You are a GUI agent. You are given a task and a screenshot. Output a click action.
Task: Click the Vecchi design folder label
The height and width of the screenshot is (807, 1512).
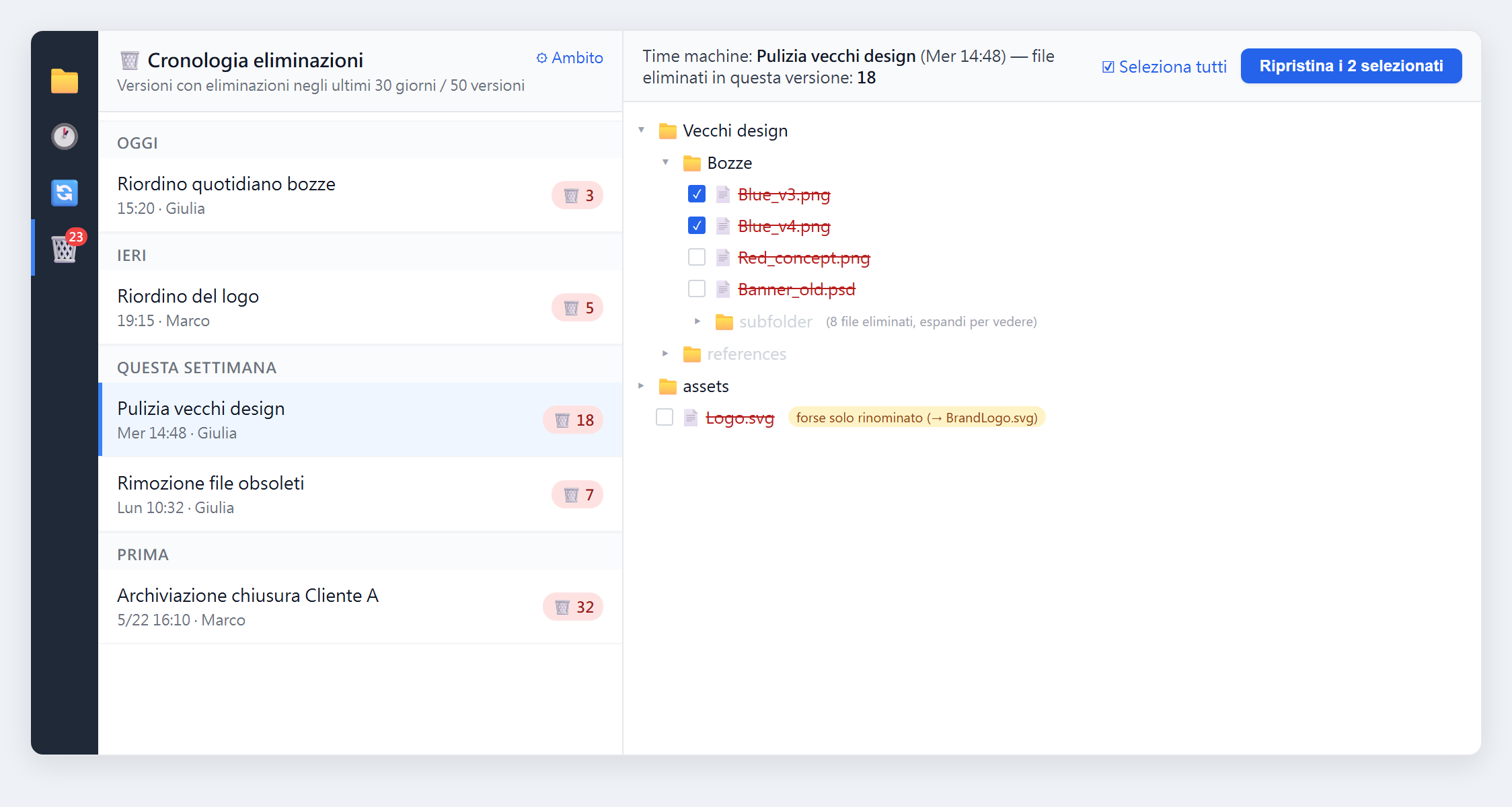click(735, 130)
